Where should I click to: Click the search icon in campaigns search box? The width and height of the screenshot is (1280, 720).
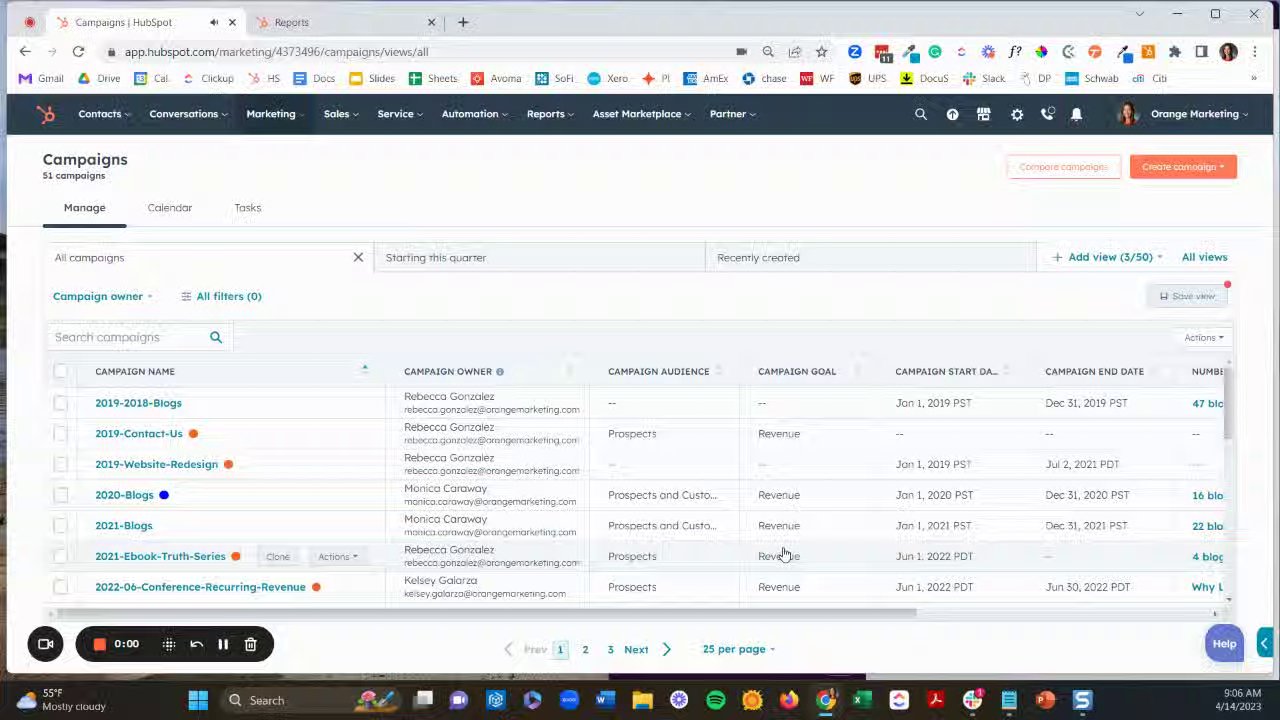click(216, 337)
